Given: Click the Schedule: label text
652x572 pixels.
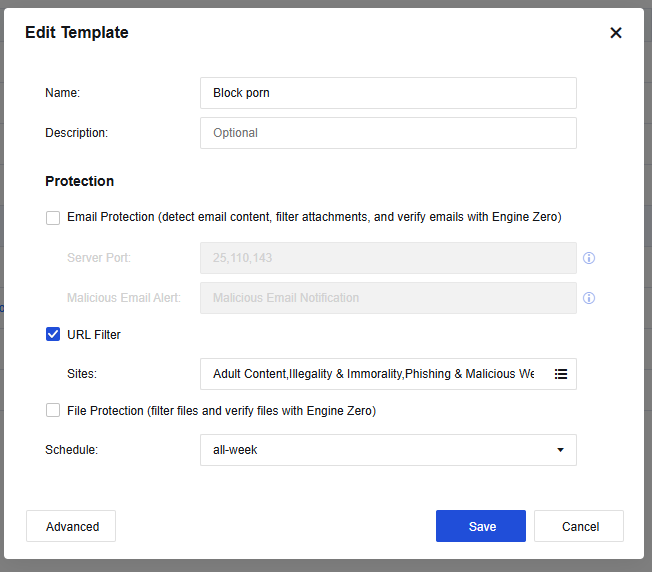Looking at the screenshot, I should 72,450.
